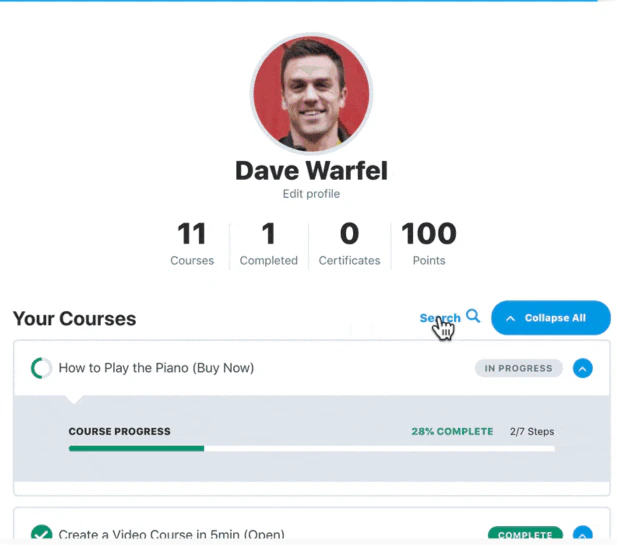Click the 28% COMPLETE label
Viewport: 617px width, 545px height.
(453, 432)
